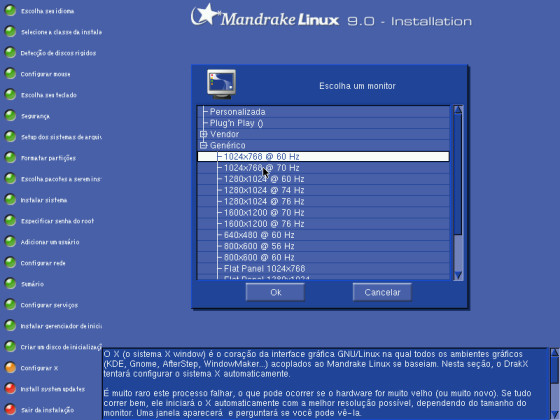Click the 'Escolha um monitor' dialog title text

357,86
